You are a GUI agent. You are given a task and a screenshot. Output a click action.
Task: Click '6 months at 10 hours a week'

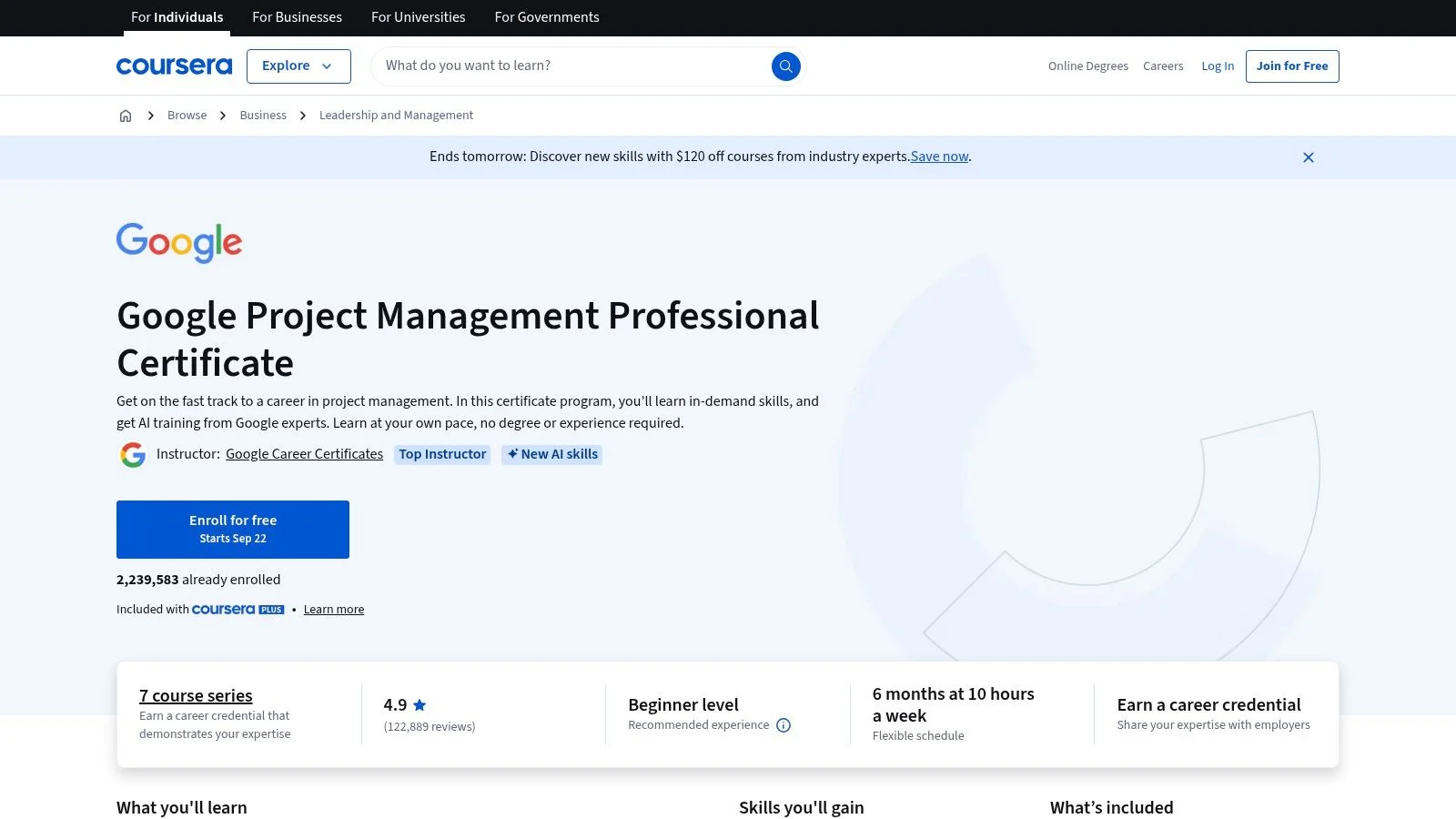pyautogui.click(x=954, y=704)
